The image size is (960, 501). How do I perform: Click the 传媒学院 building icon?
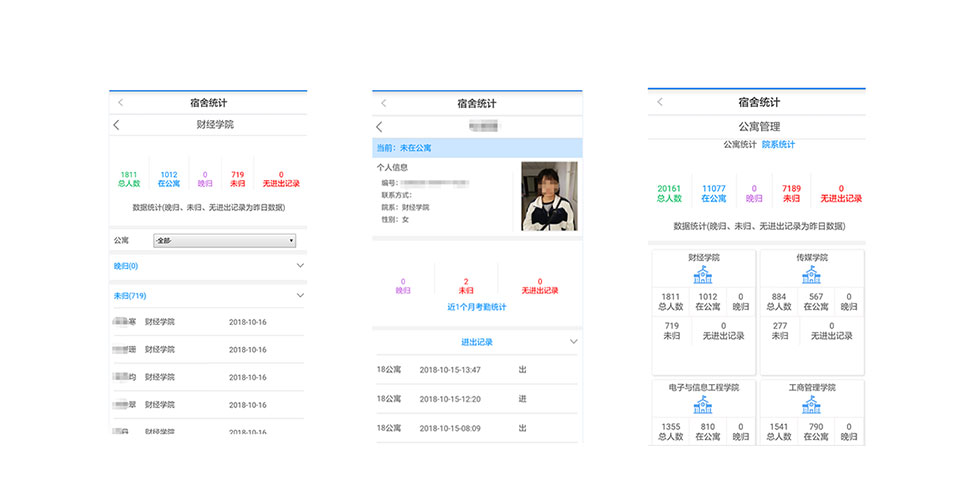(811, 274)
